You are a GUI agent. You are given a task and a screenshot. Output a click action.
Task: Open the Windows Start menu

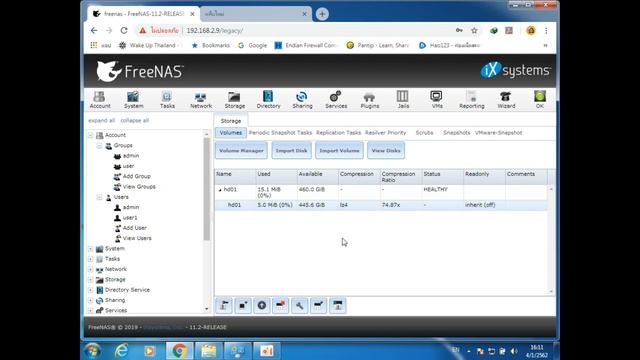pyautogui.click(x=93, y=351)
